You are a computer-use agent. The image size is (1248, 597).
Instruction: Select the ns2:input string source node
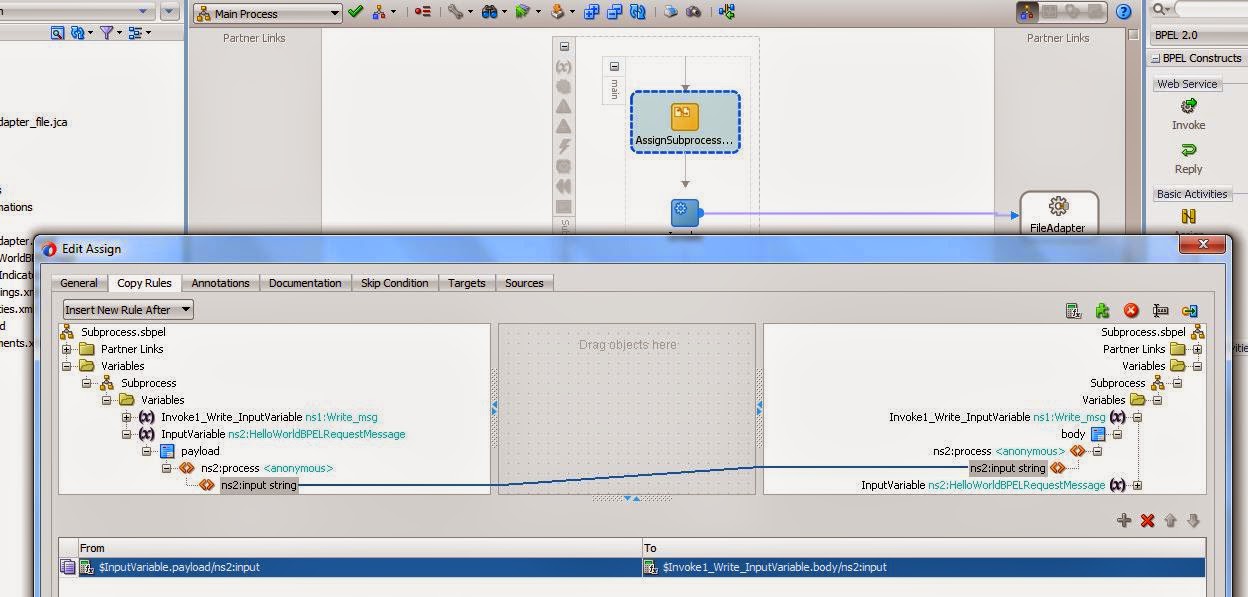click(258, 485)
